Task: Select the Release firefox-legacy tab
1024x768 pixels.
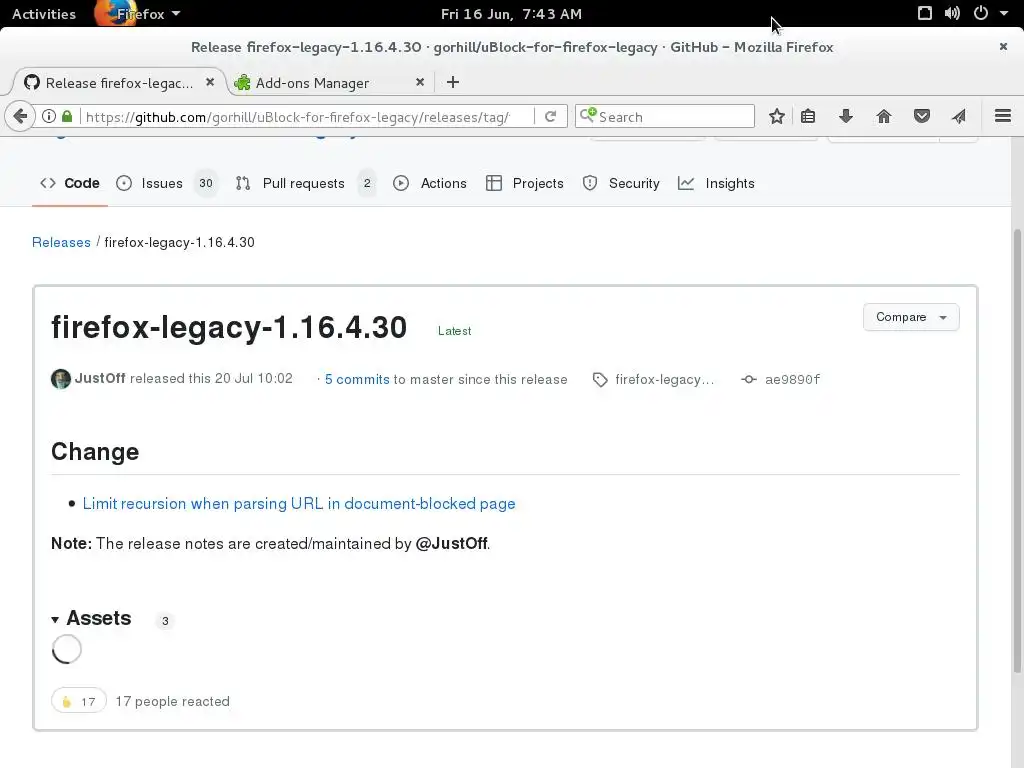Action: pyautogui.click(x=120, y=83)
